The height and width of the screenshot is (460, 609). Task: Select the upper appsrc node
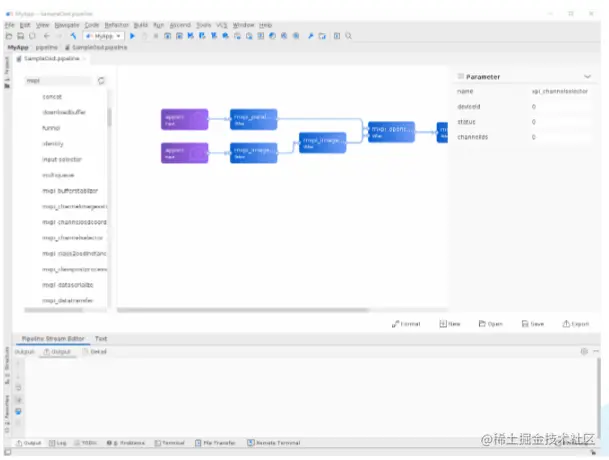pyautogui.click(x=184, y=120)
